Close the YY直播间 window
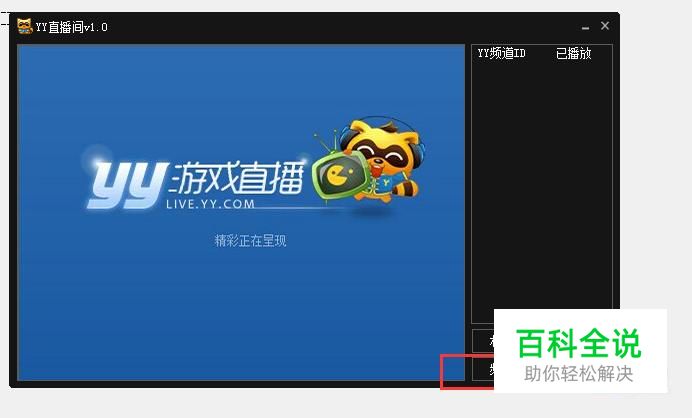Image resolution: width=692 pixels, height=418 pixels. coord(605,26)
